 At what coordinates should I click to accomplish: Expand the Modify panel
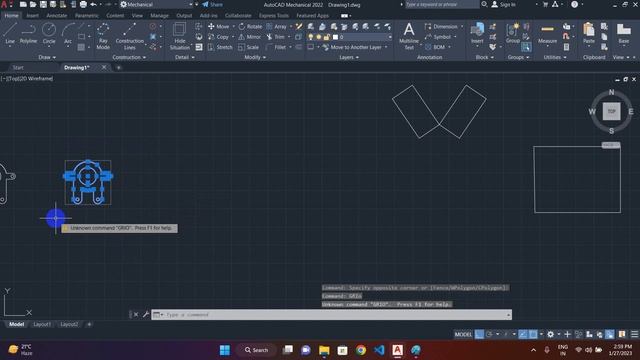(x=255, y=58)
